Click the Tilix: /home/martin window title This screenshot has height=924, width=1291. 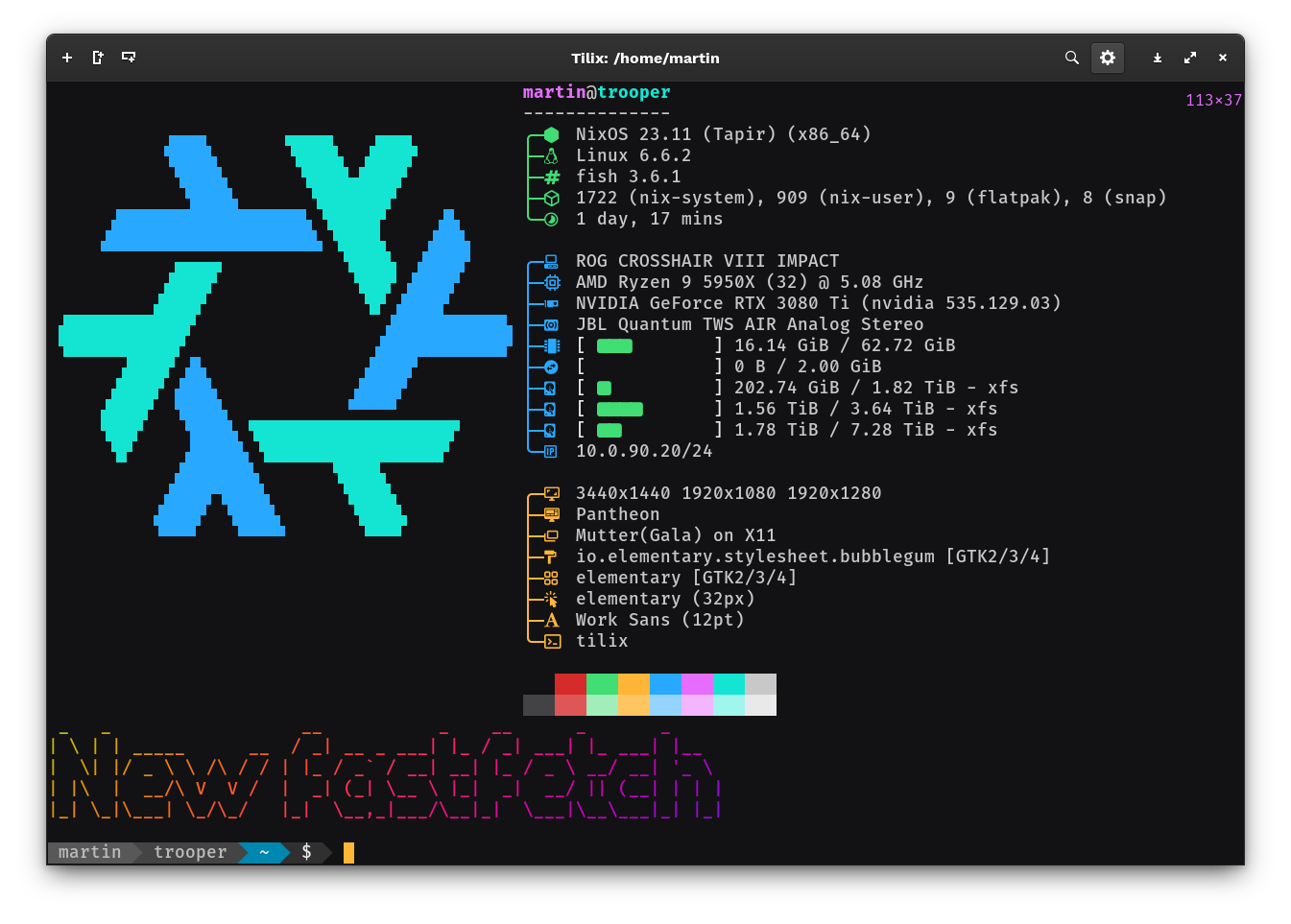click(x=645, y=58)
